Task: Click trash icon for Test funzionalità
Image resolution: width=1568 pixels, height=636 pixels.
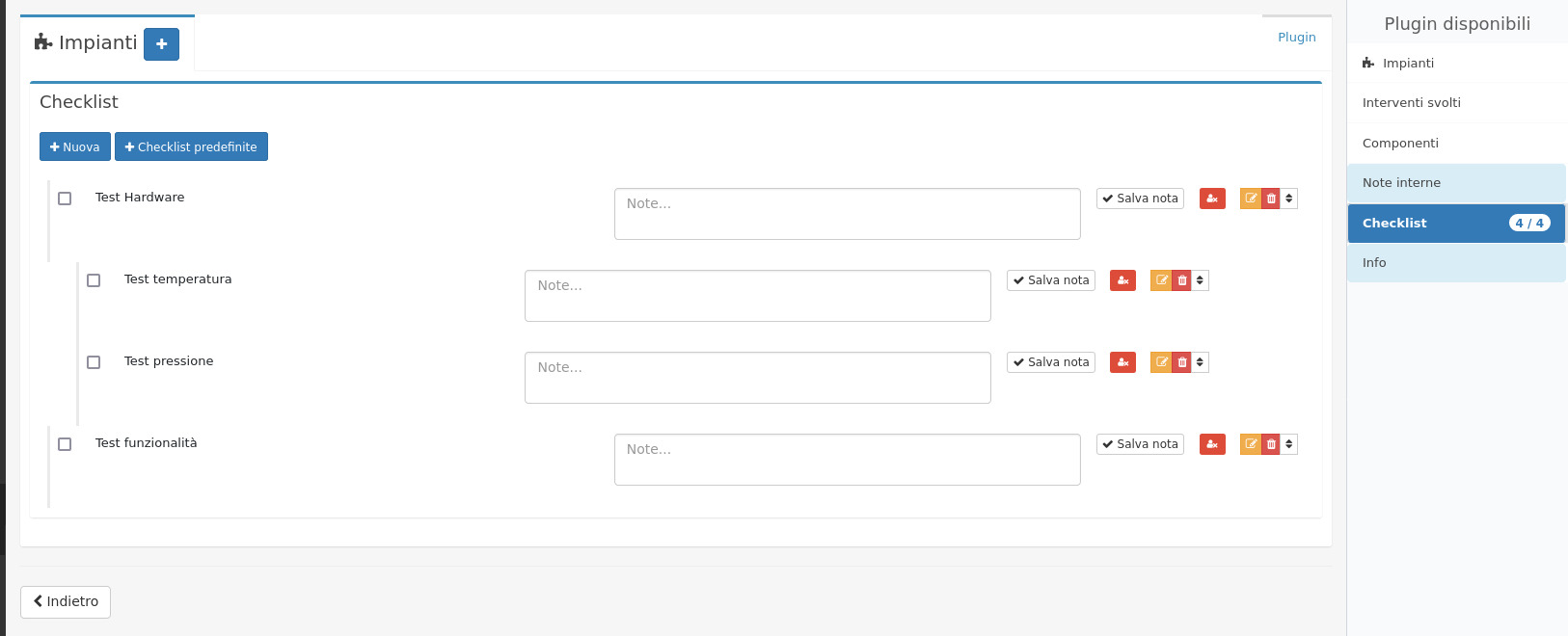Action: coord(1271,444)
